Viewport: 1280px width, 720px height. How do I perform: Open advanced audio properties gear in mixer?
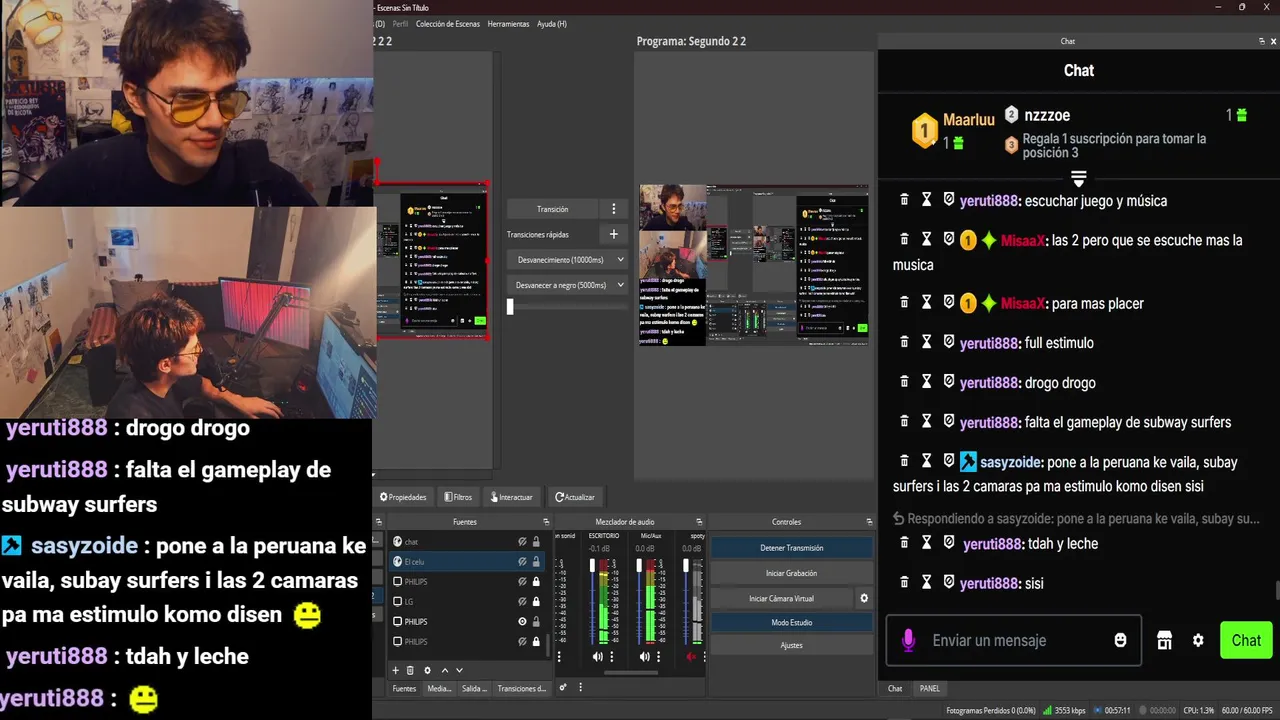(x=563, y=687)
